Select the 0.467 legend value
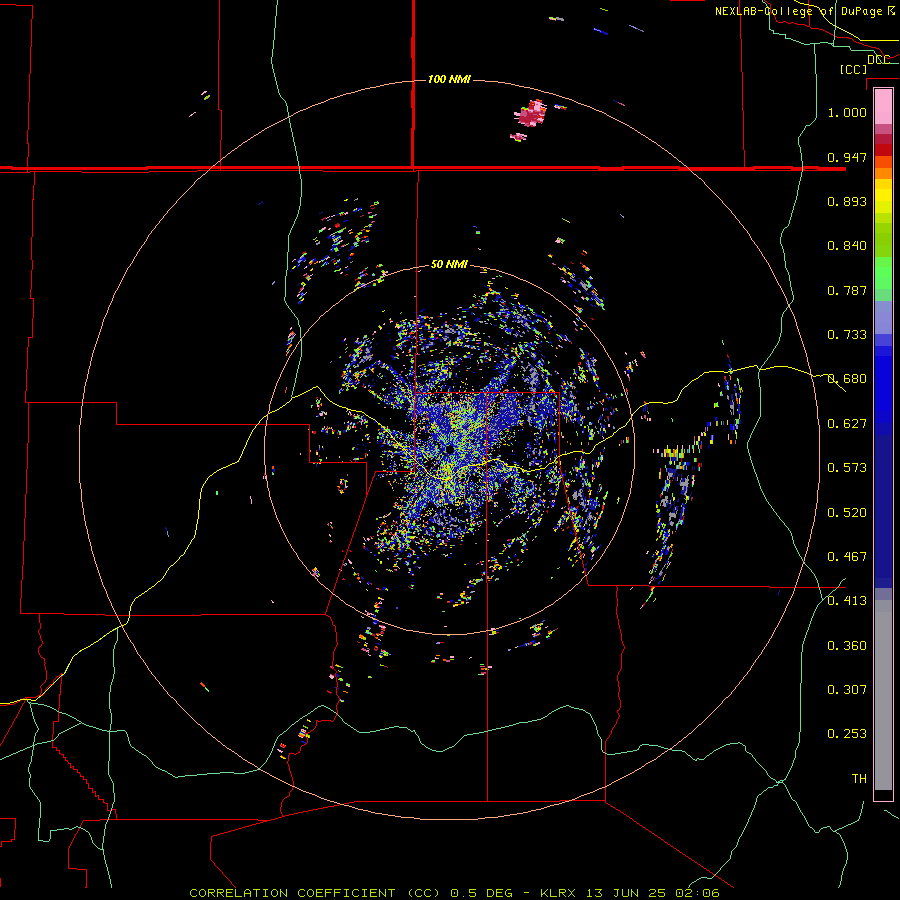 [x=847, y=557]
